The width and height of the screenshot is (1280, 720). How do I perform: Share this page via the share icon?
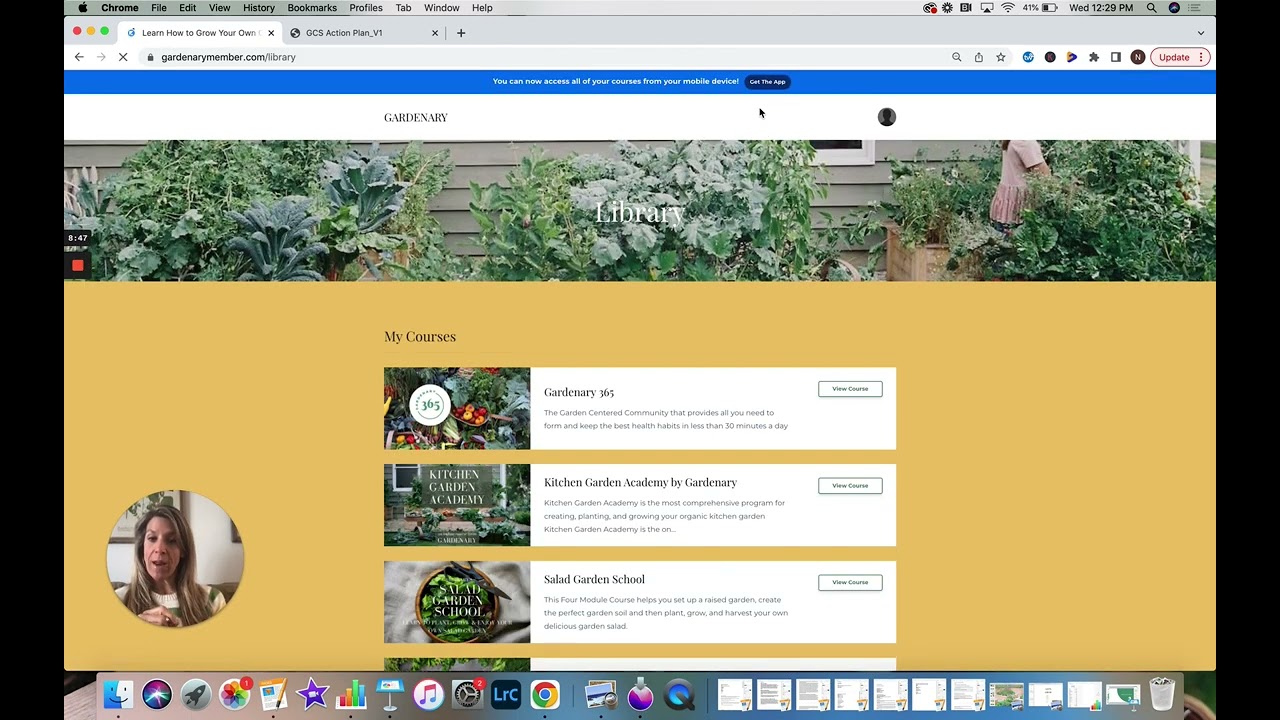[978, 57]
